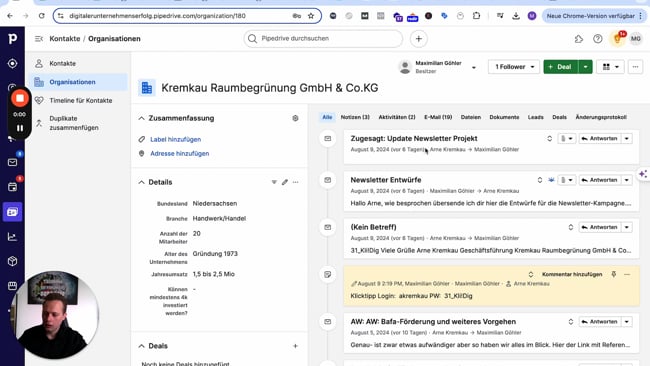
Task: Switch to Notizen (3) tab
Action: coord(355,117)
